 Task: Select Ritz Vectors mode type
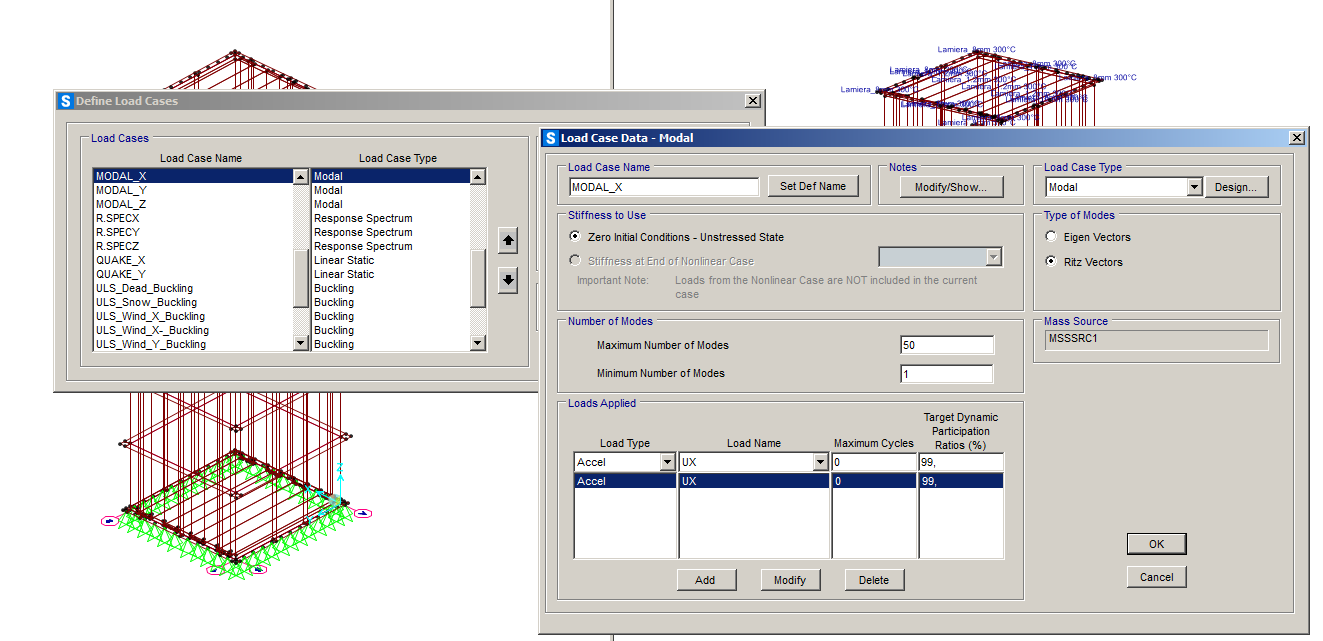pyautogui.click(x=1051, y=262)
